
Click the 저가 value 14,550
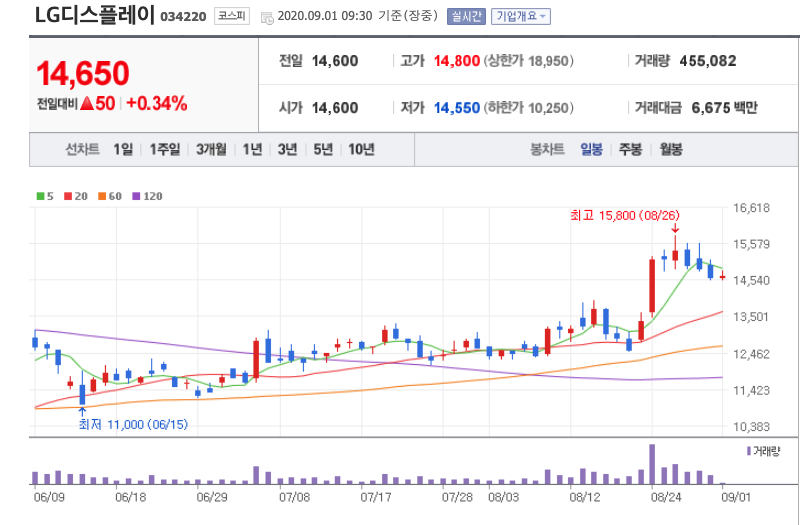pos(457,108)
